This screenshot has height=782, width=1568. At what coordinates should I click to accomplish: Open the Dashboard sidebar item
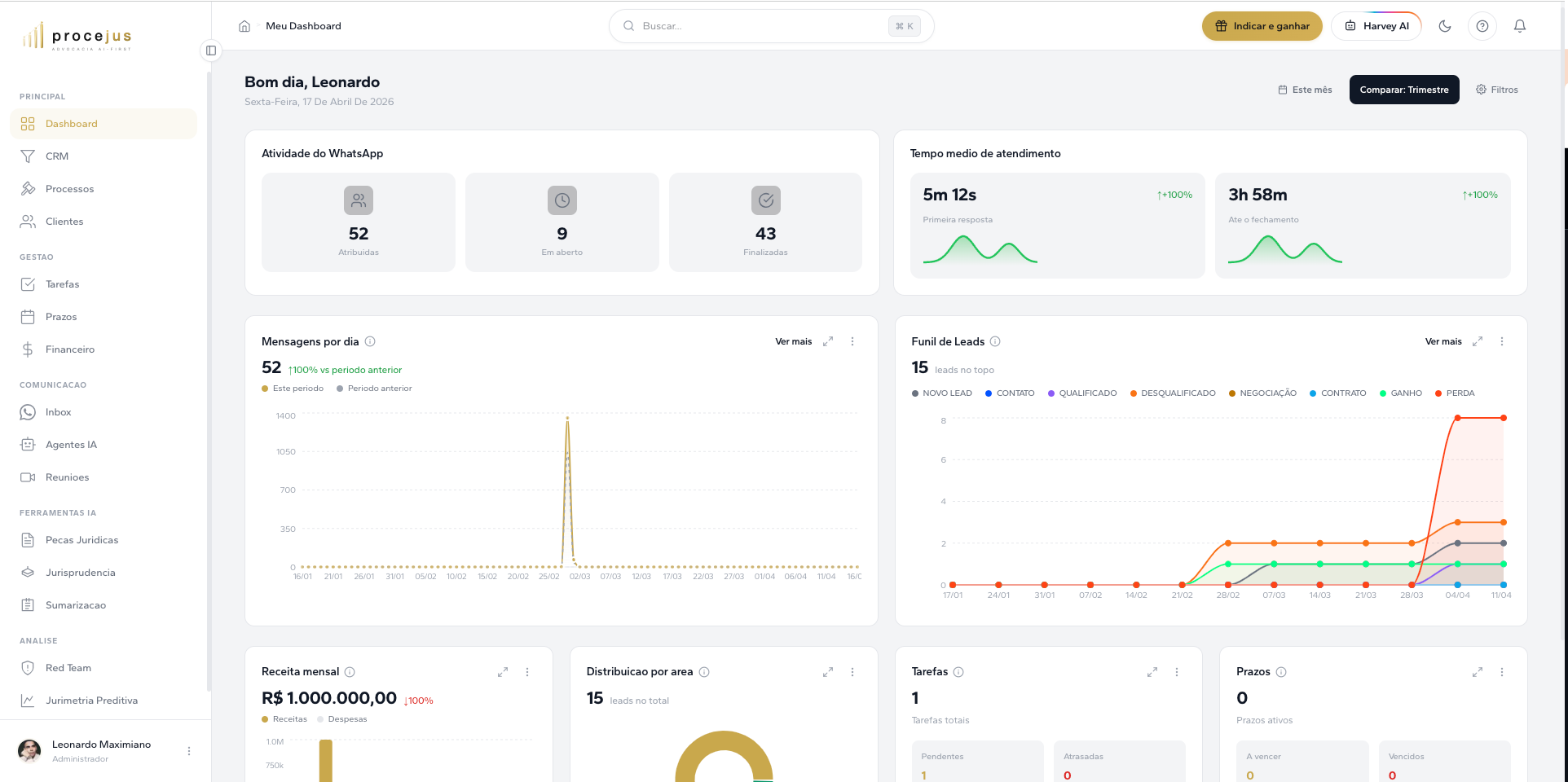(x=104, y=124)
